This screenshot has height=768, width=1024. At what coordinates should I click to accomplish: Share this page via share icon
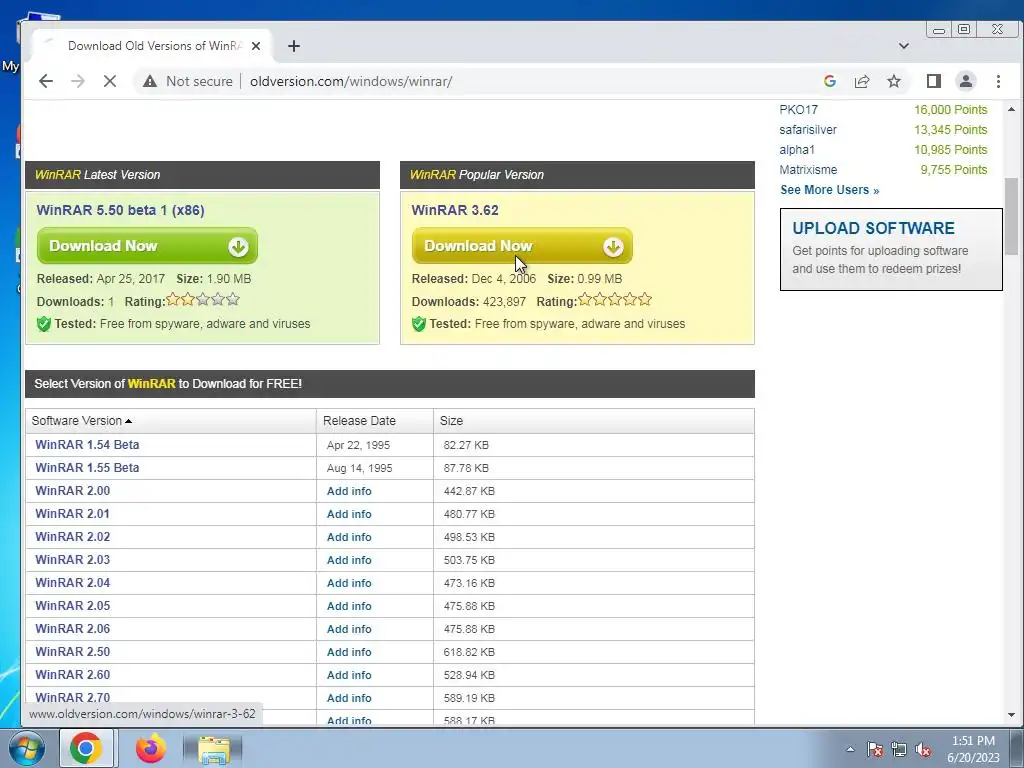862,81
